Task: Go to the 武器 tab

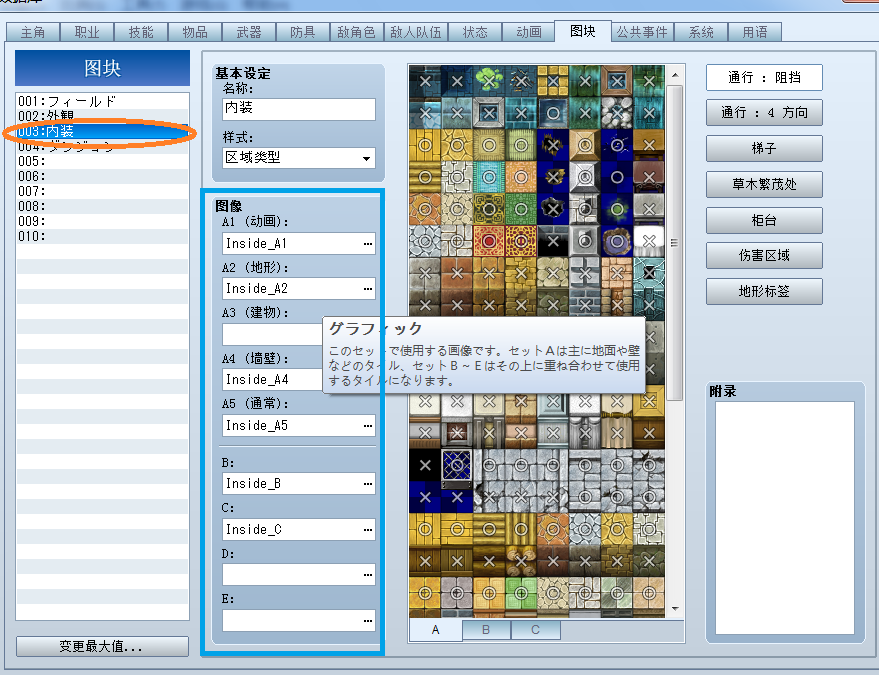Action: click(249, 32)
